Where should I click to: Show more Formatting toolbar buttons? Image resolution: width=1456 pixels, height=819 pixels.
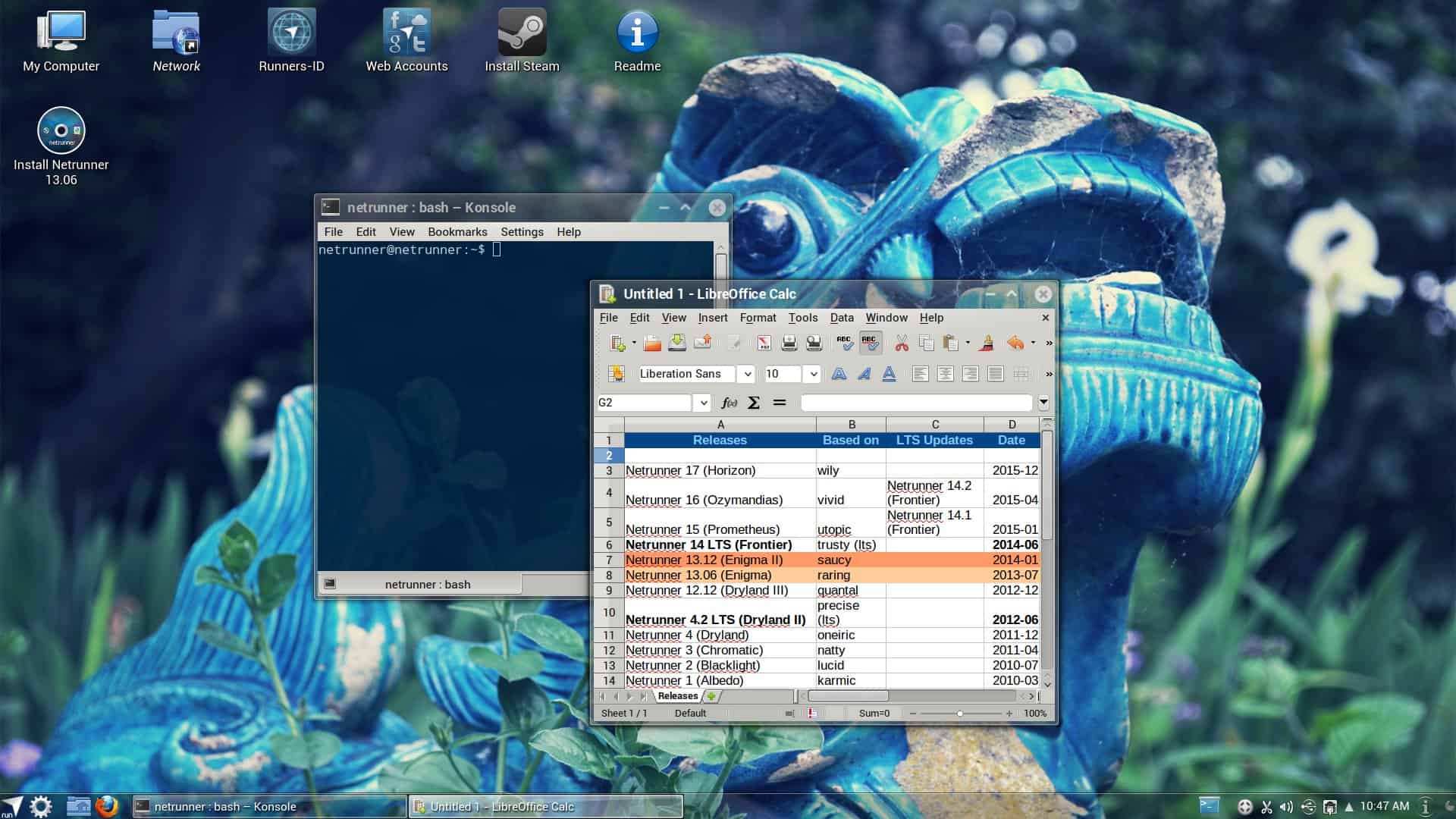pos(1049,374)
